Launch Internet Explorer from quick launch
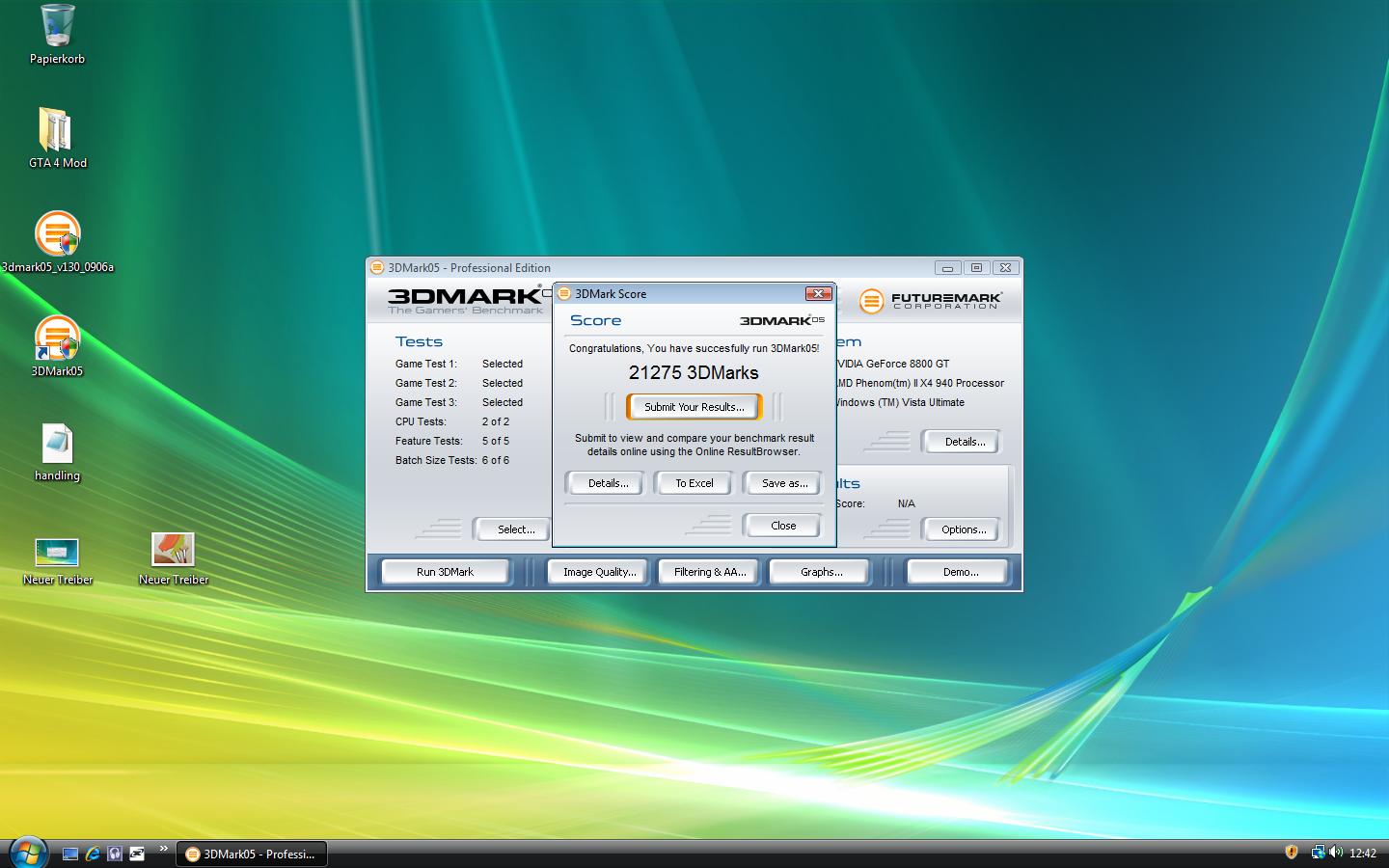 coord(93,854)
